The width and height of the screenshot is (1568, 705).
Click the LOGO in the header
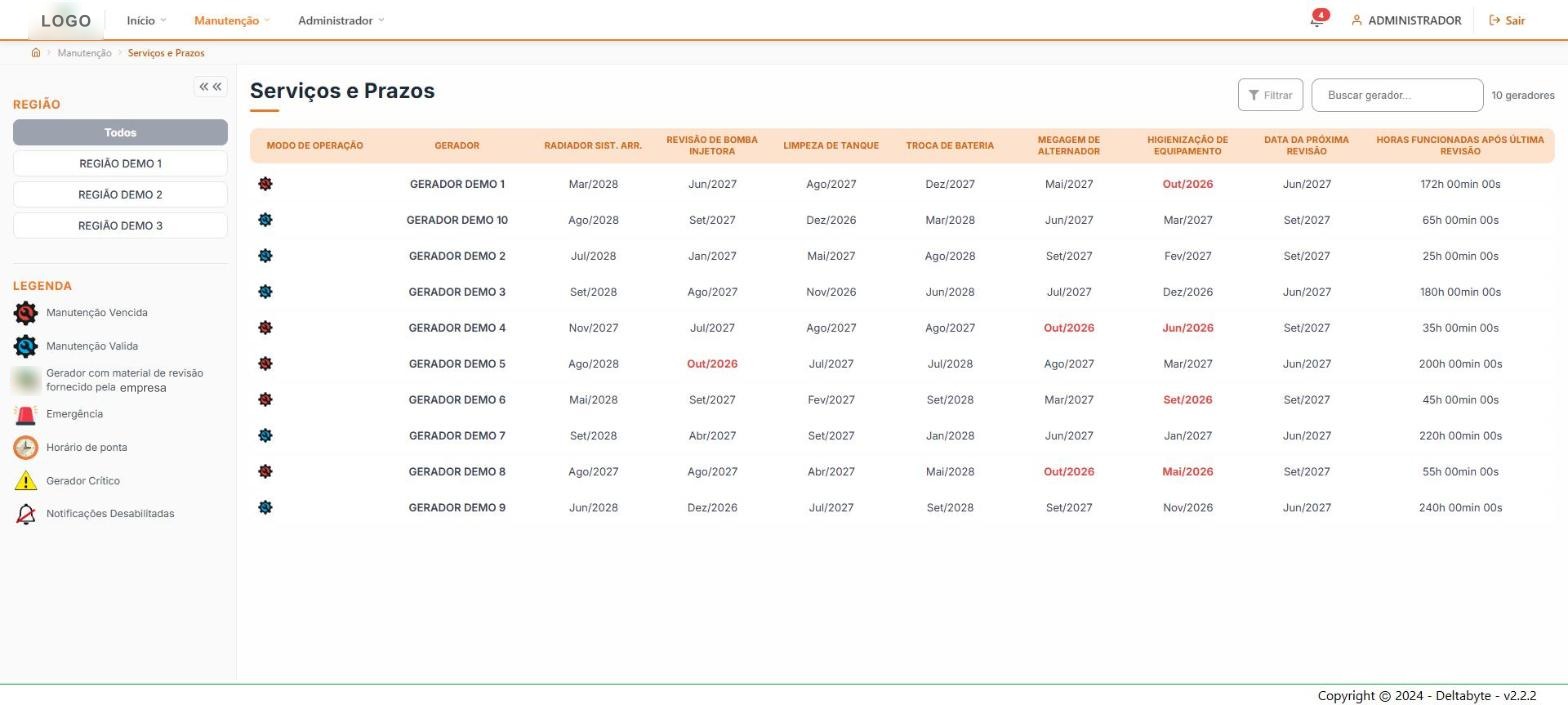point(66,20)
